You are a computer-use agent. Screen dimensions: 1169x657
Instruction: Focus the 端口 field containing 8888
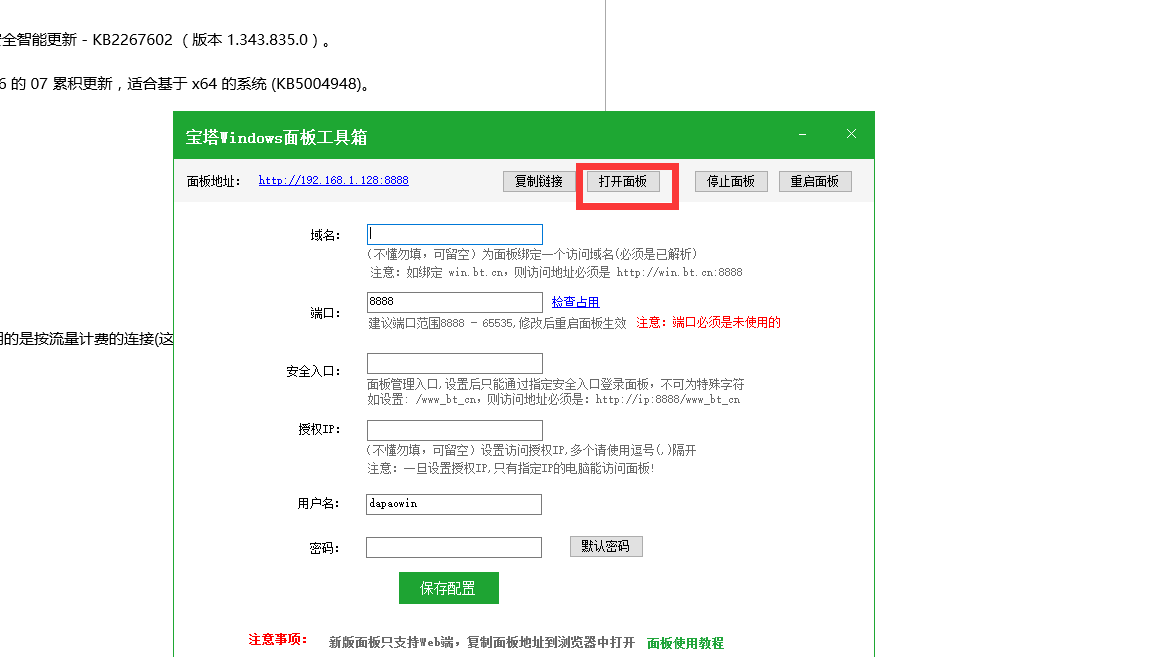[x=455, y=302]
